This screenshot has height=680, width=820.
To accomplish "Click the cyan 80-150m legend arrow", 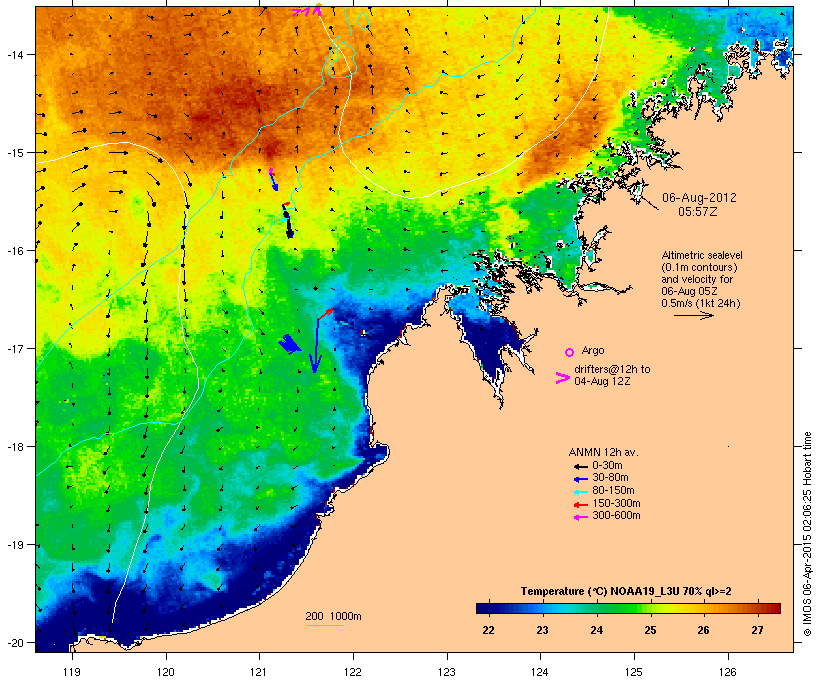I will click(x=580, y=492).
